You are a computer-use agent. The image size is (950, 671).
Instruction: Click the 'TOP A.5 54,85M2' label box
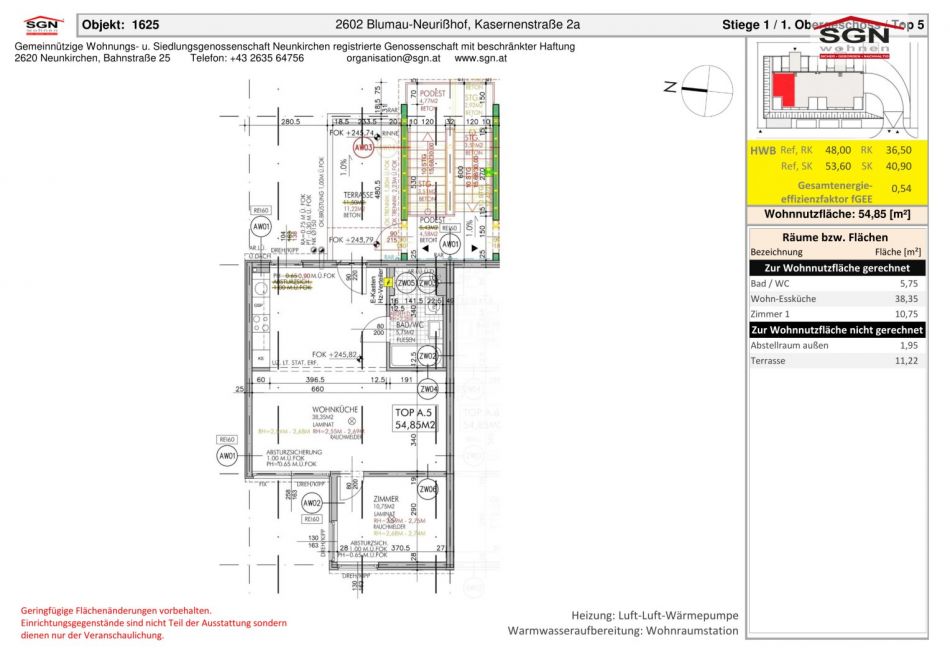click(417, 418)
